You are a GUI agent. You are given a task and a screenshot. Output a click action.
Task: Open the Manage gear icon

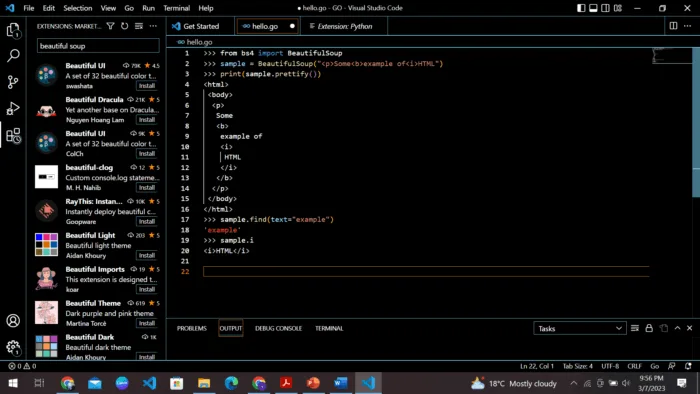13,347
